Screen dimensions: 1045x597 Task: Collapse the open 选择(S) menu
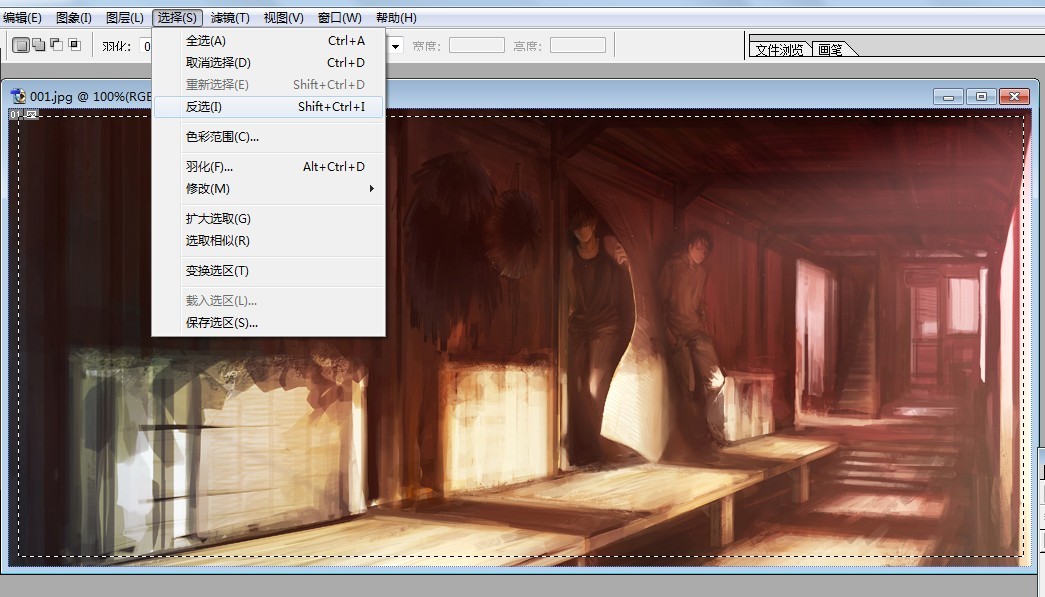(x=177, y=18)
